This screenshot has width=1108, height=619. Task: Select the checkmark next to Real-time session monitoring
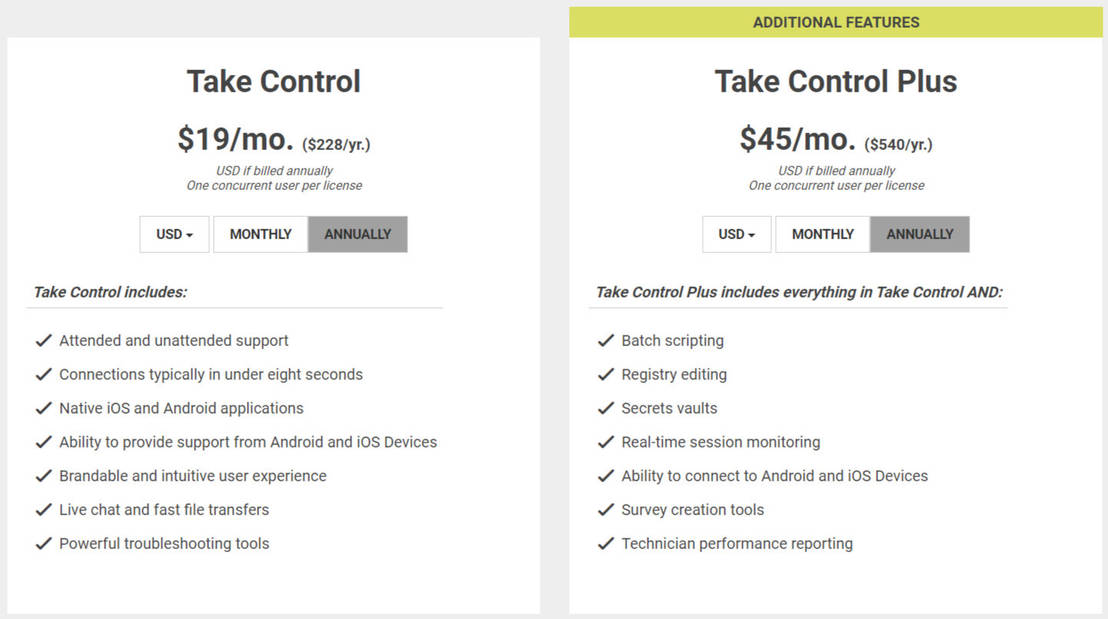pyautogui.click(x=606, y=442)
